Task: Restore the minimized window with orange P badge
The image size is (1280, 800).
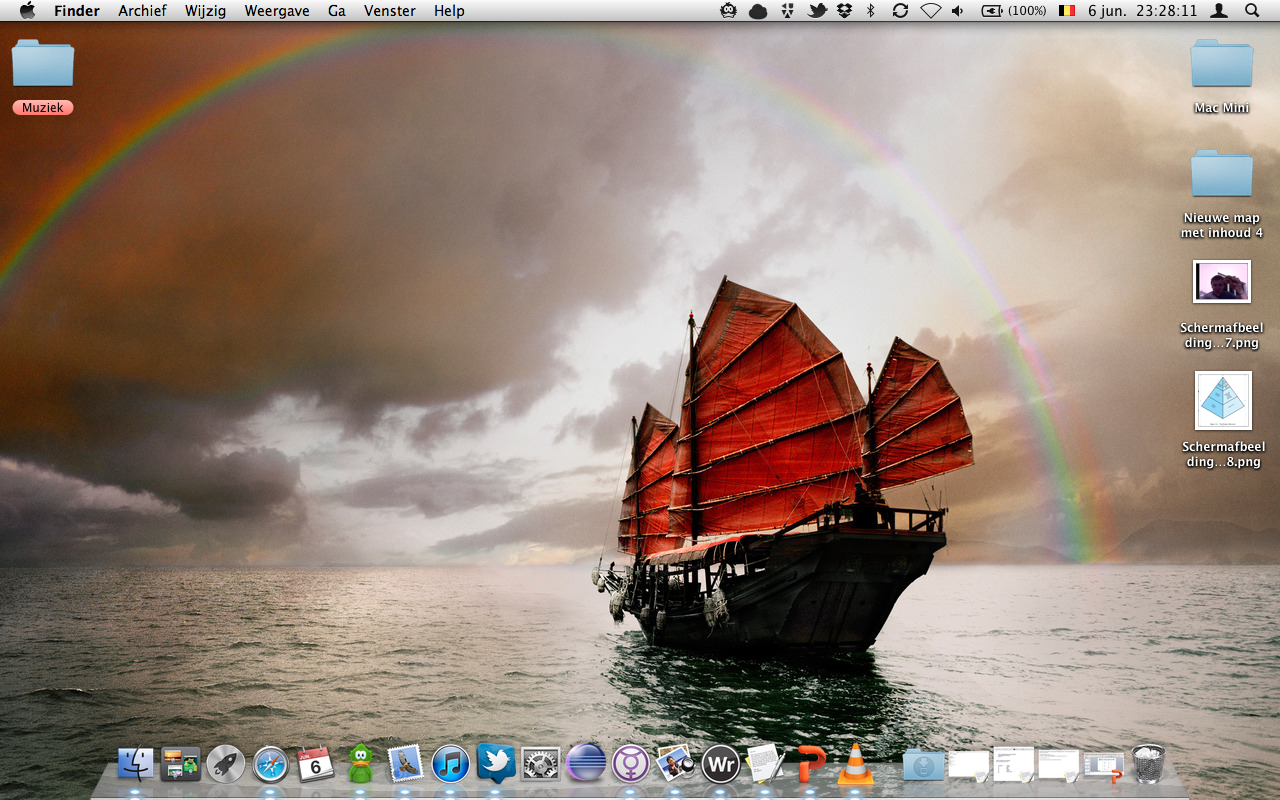Action: tap(1104, 766)
